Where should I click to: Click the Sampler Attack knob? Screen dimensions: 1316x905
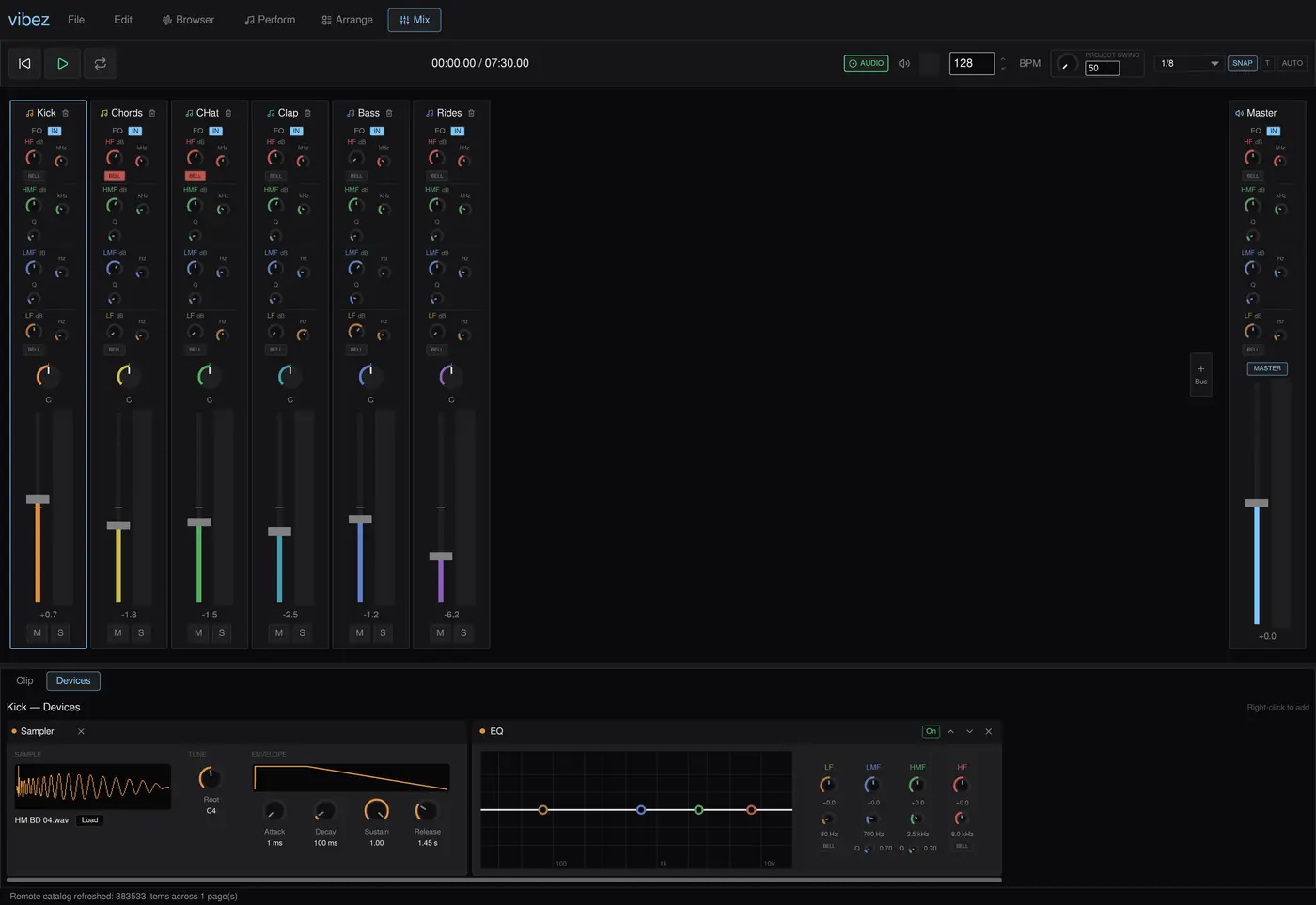point(274,811)
